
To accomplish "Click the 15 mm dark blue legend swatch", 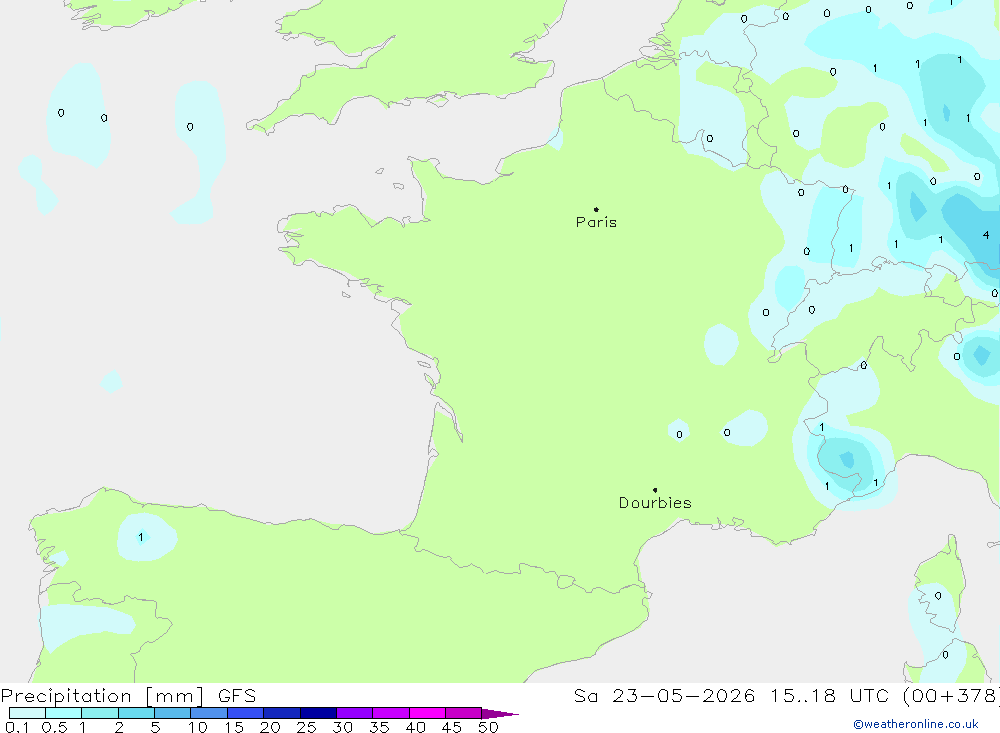I will (246, 713).
